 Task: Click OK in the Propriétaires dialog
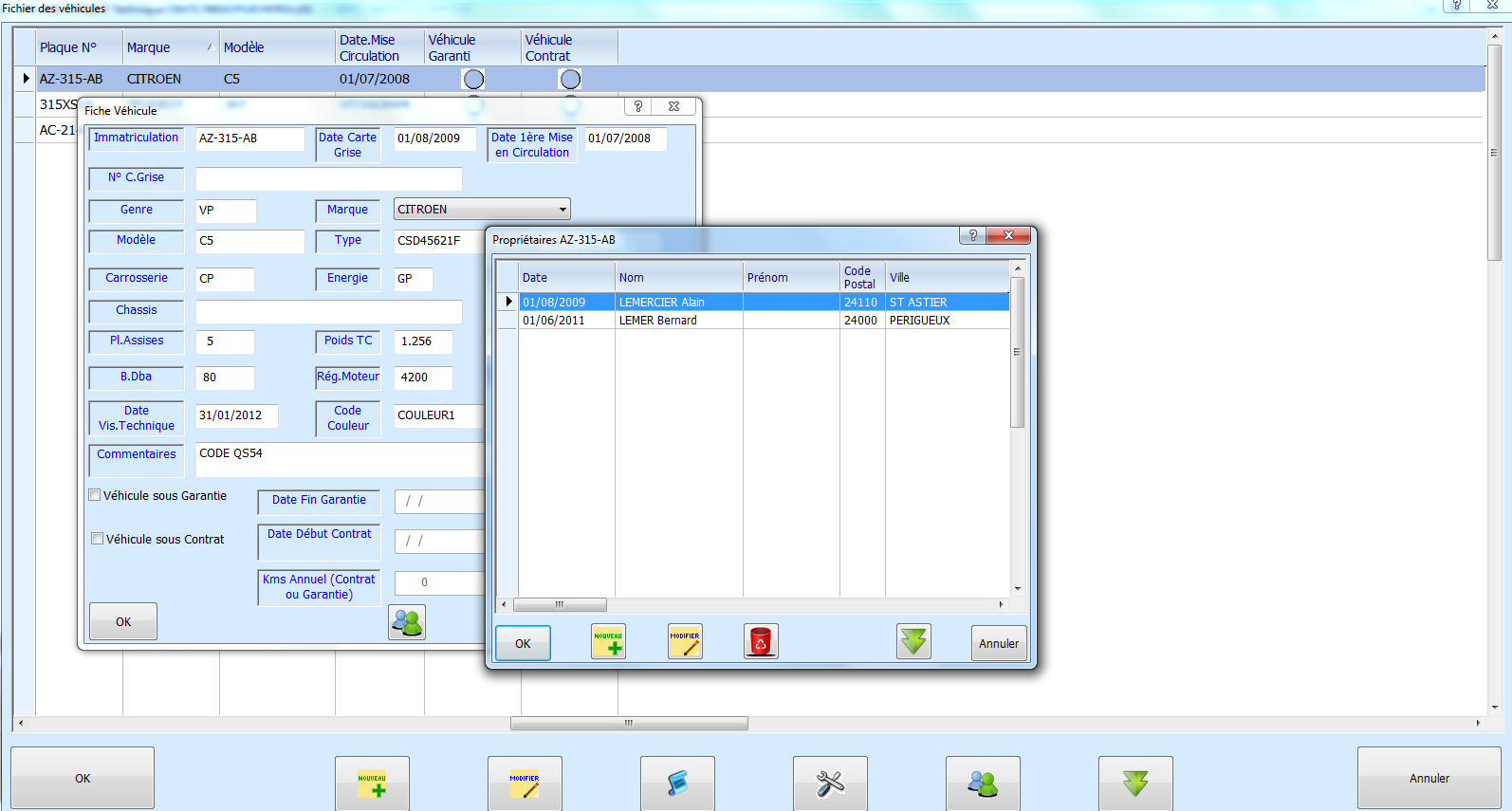[523, 643]
